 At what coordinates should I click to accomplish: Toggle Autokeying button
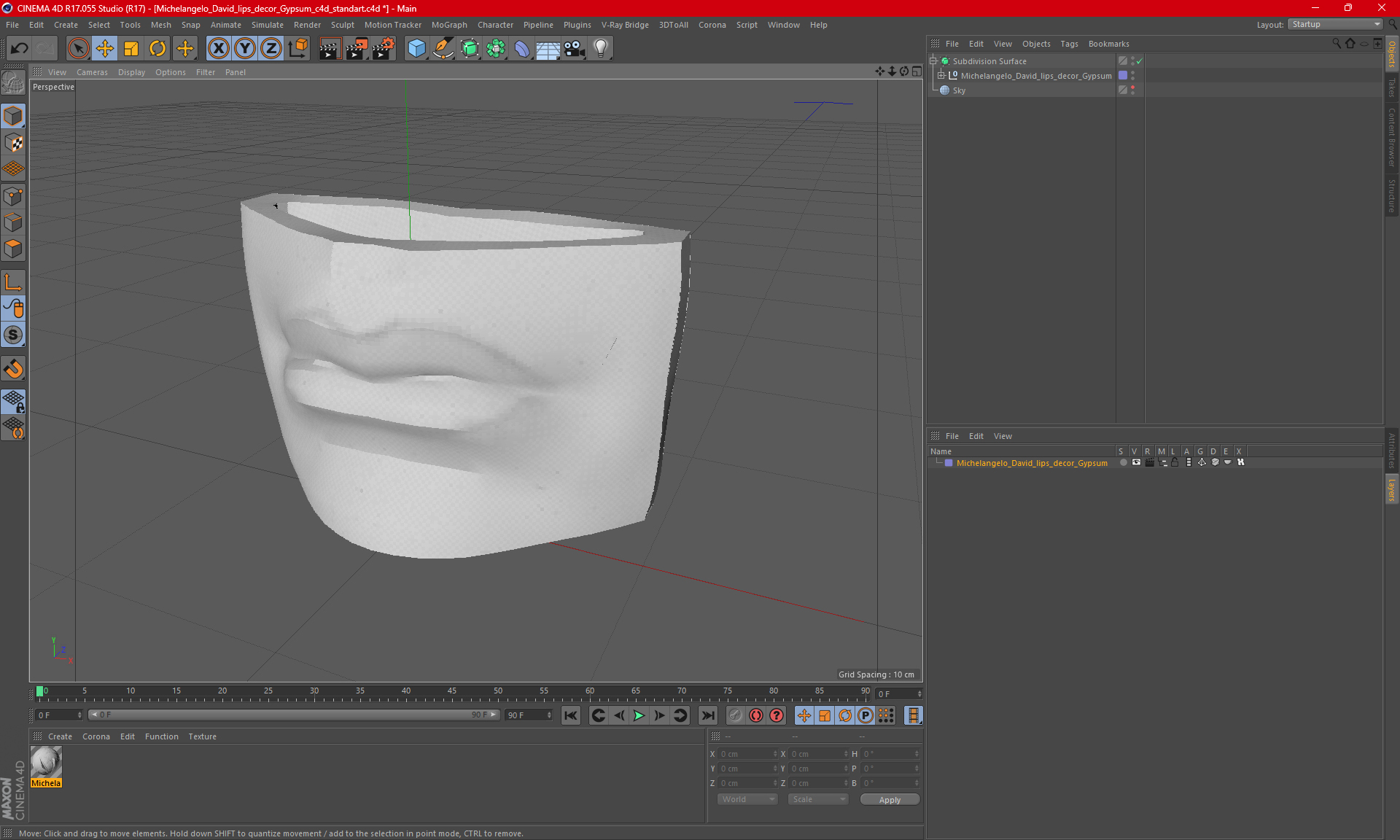(756, 715)
